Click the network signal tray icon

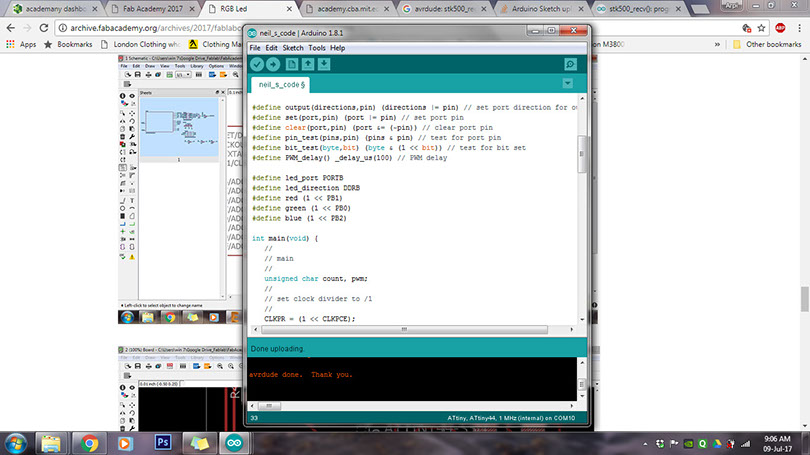pos(745,444)
